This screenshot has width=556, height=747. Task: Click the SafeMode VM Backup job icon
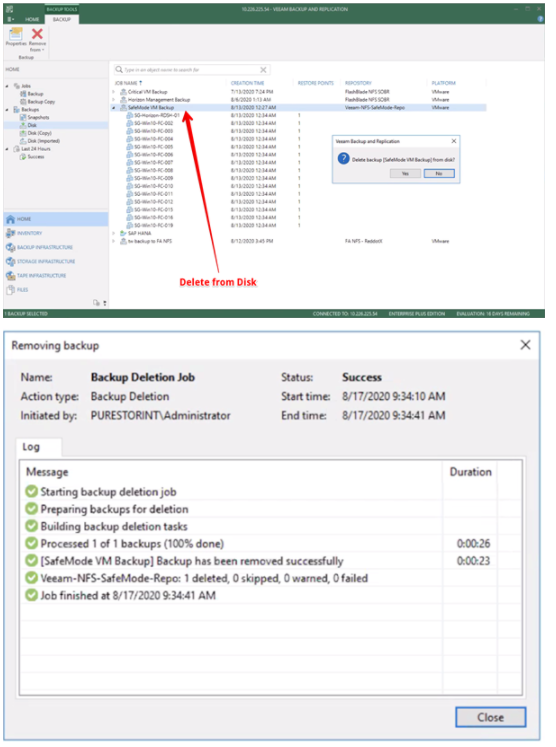tap(123, 108)
